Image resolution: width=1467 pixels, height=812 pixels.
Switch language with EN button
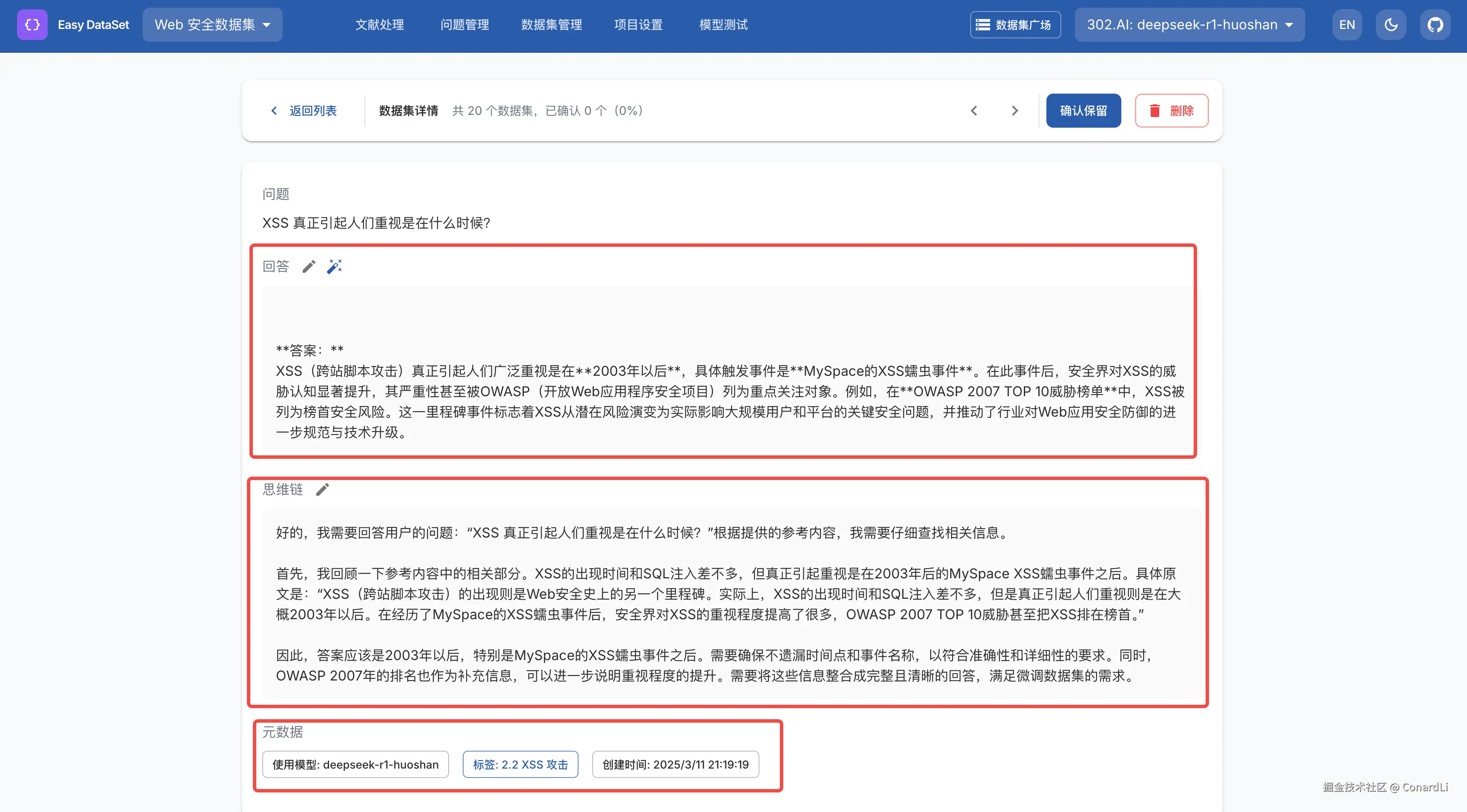[1347, 25]
